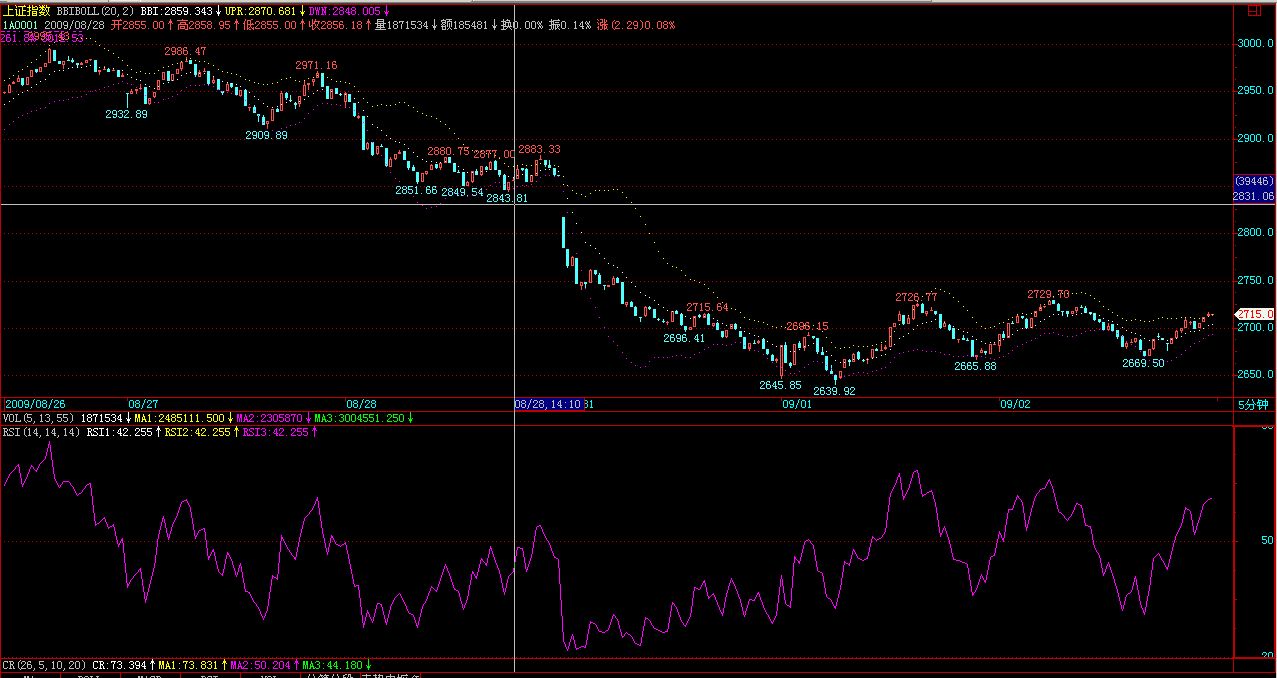The image size is (1277, 678).
Task: Click the peak label 2883.33
Action: (539, 149)
